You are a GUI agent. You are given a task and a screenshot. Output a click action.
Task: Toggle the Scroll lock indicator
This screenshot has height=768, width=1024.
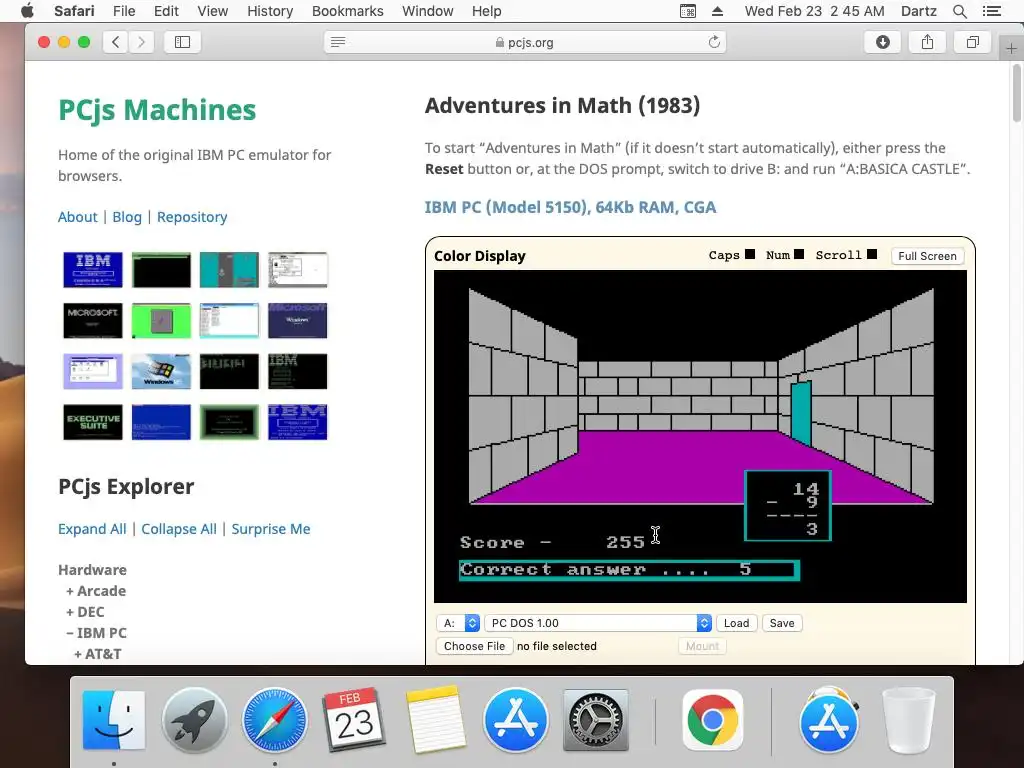pos(872,254)
